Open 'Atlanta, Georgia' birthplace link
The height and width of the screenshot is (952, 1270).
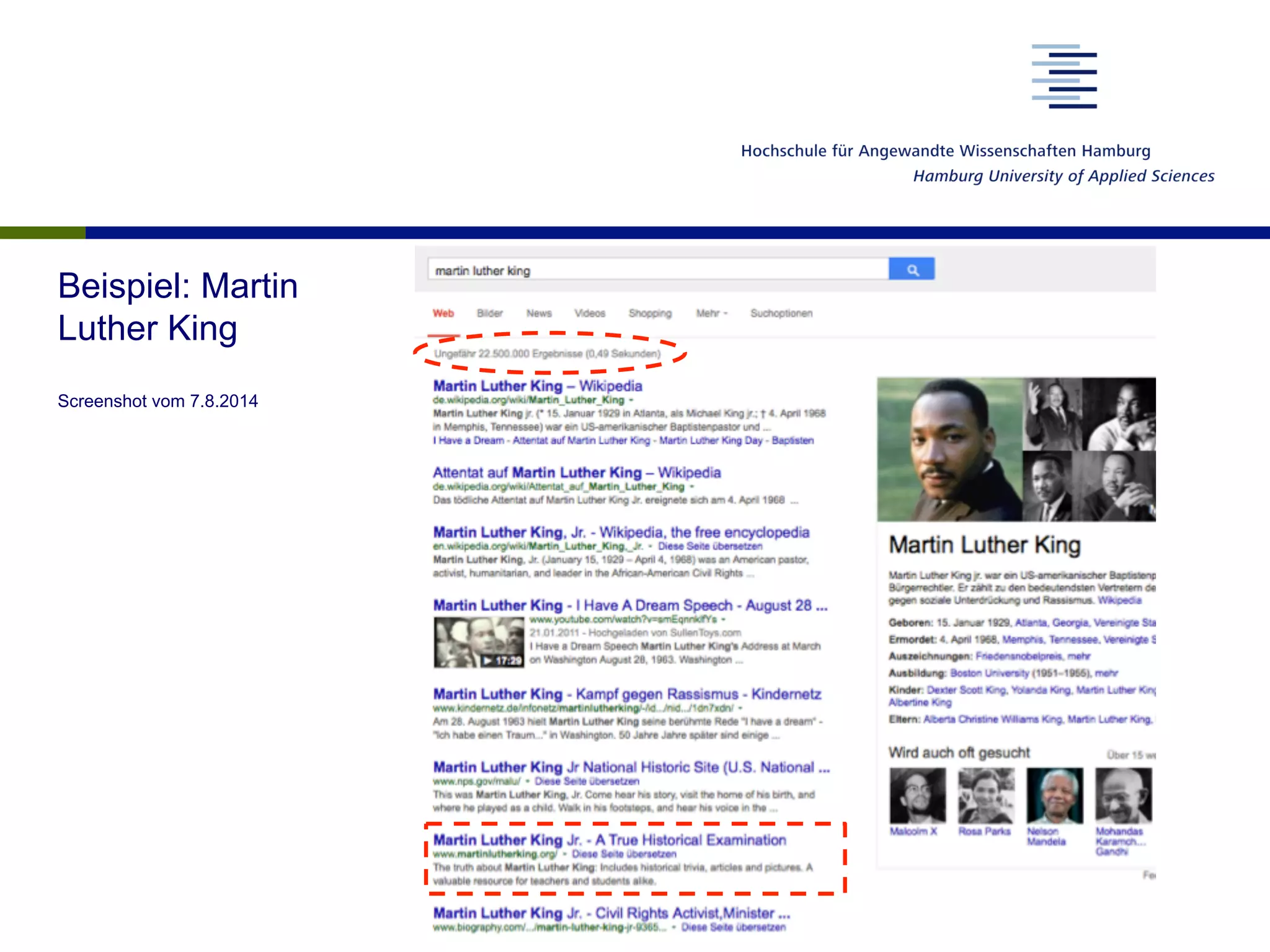click(1051, 623)
